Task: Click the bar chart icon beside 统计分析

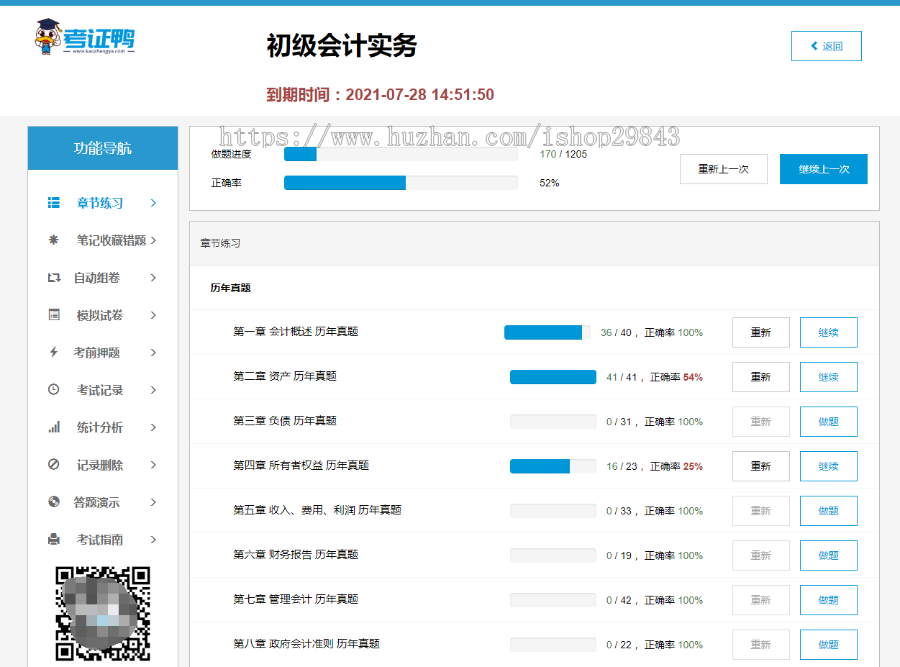Action: [x=54, y=427]
